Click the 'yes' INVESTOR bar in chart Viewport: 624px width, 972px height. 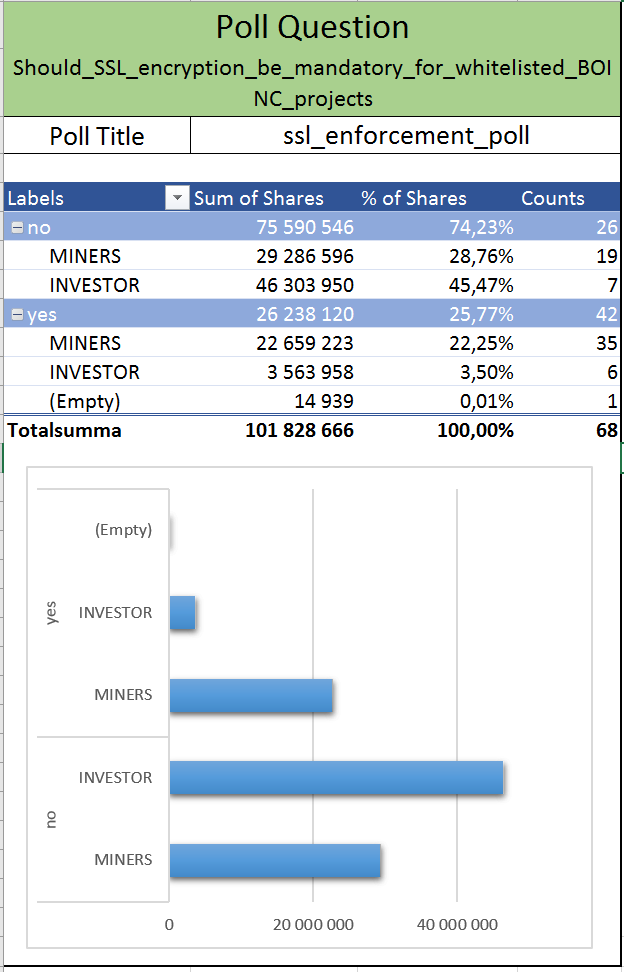pyautogui.click(x=182, y=612)
